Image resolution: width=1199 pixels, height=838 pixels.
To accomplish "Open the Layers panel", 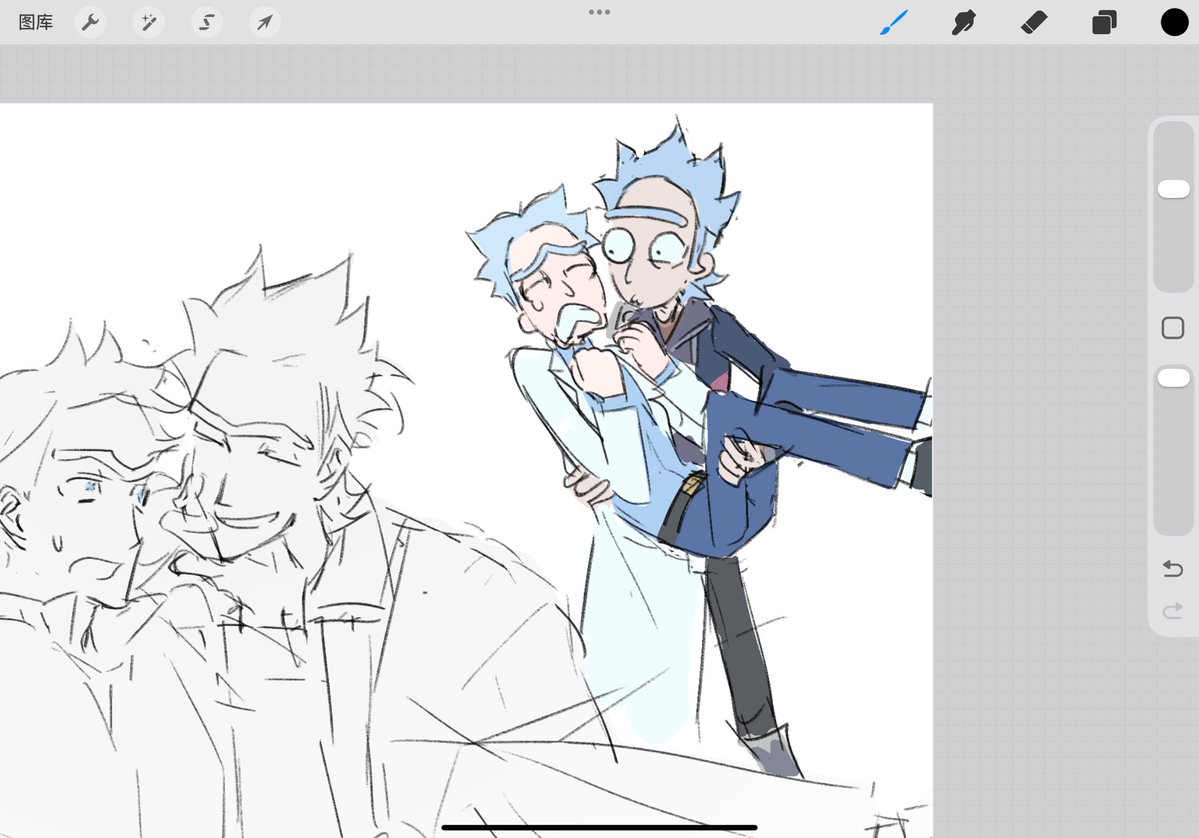I will coord(1104,23).
